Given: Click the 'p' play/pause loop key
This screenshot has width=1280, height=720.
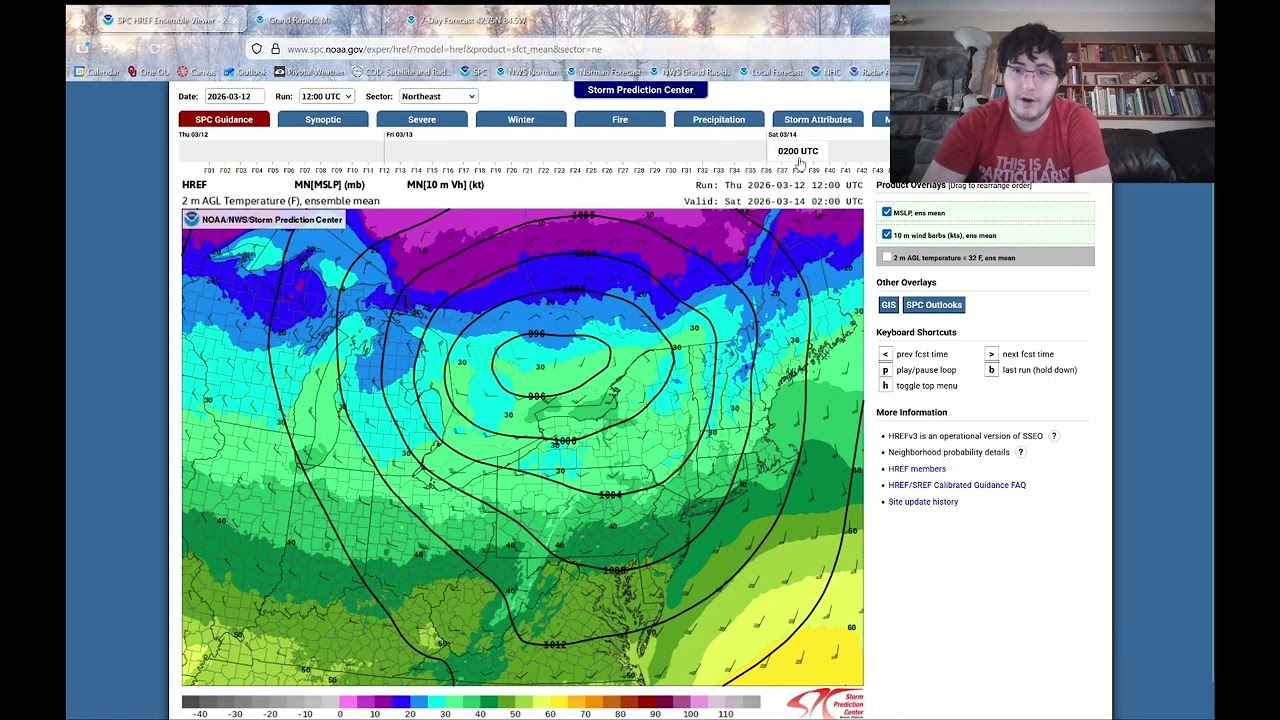Looking at the screenshot, I should tap(885, 370).
